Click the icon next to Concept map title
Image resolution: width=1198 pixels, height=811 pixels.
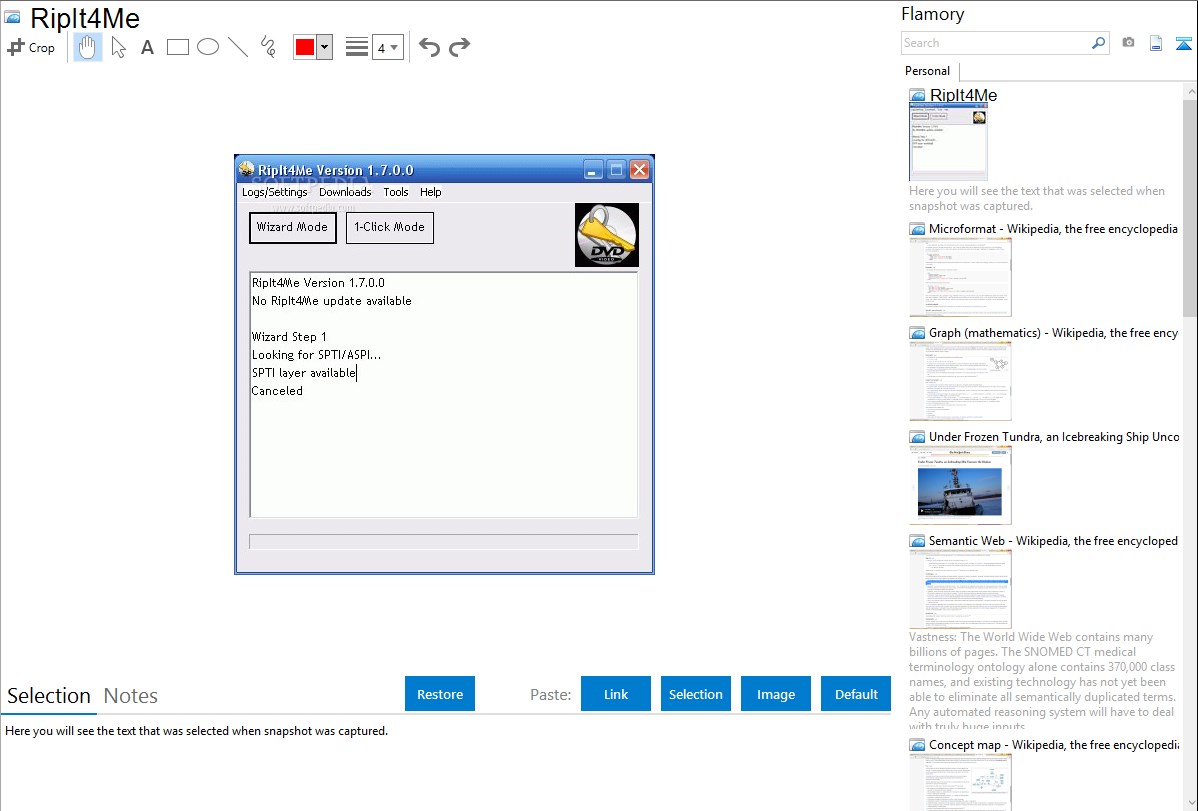[x=917, y=744]
